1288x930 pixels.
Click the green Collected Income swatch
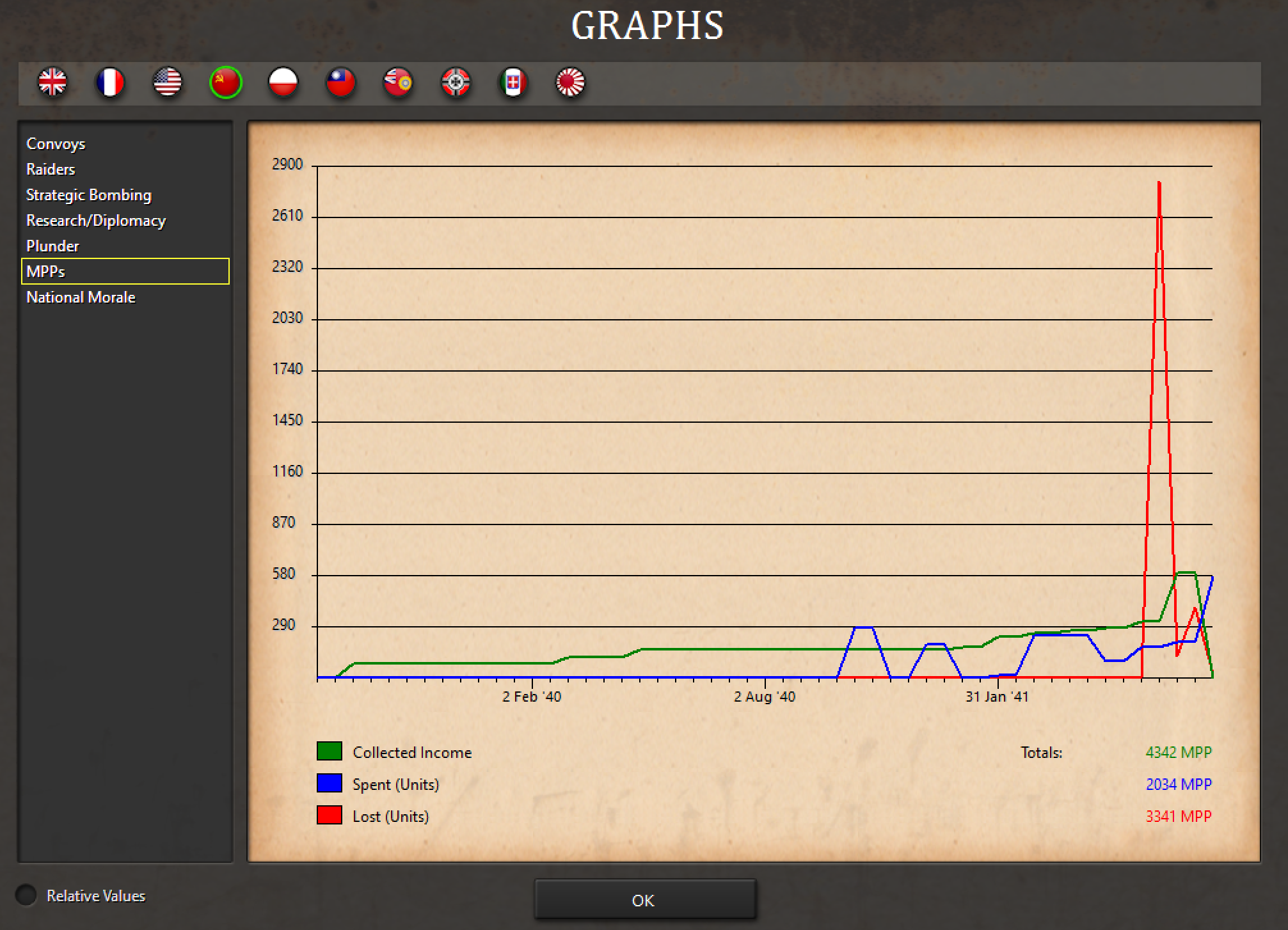point(330,752)
